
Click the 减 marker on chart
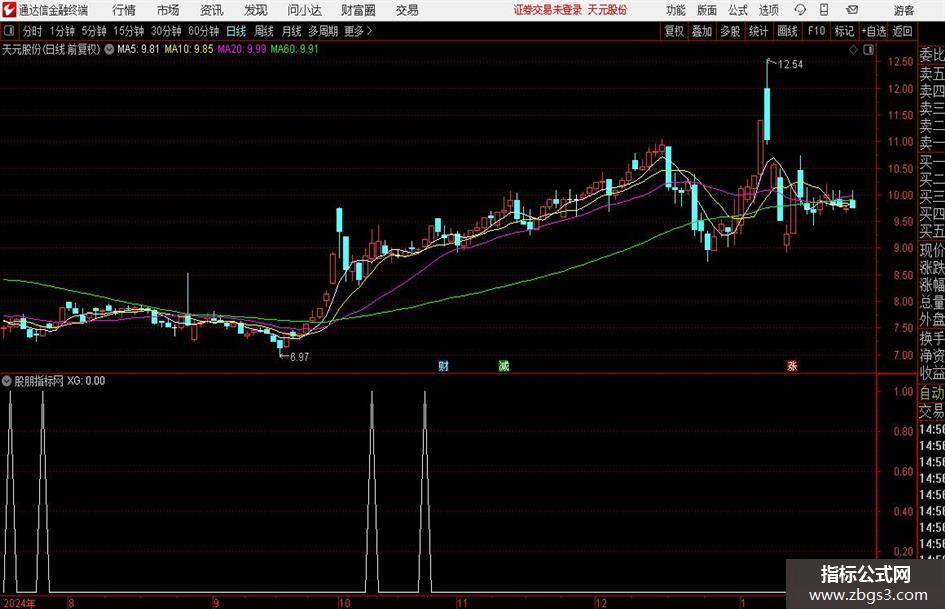click(504, 366)
